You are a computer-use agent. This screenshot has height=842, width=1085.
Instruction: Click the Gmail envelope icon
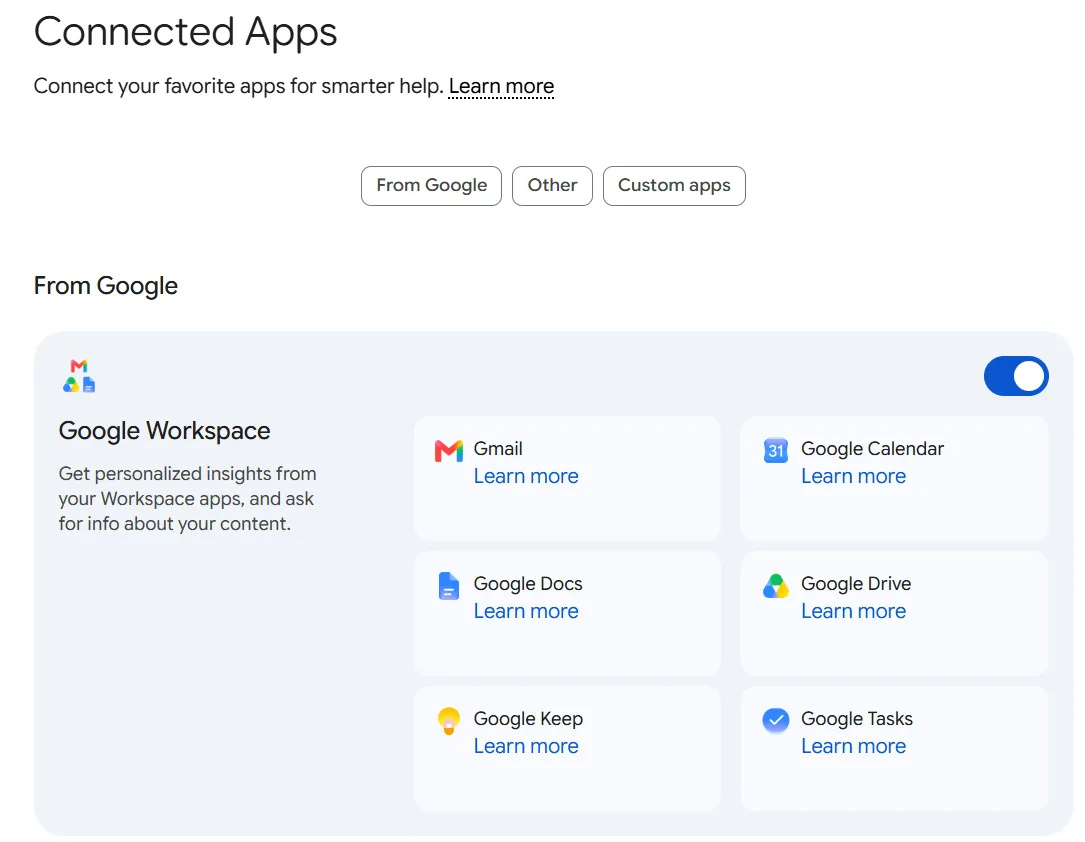[x=448, y=450]
